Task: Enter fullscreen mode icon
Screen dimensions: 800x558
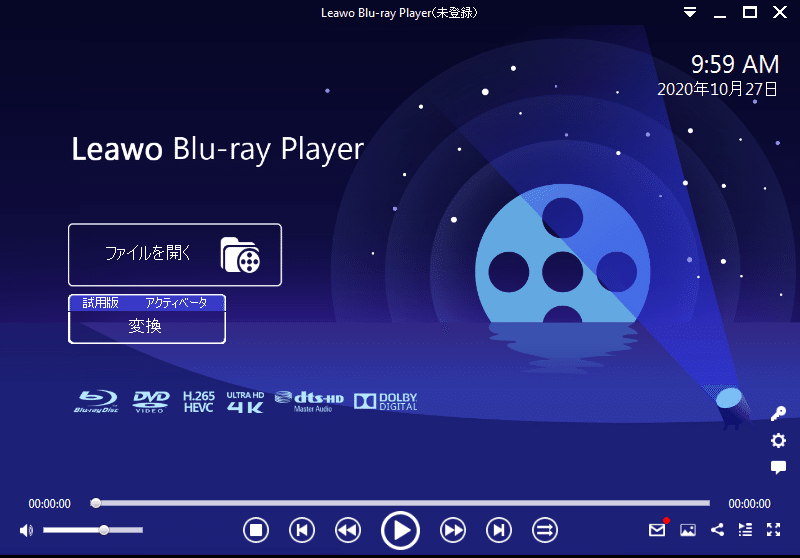Action: pyautogui.click(x=773, y=530)
